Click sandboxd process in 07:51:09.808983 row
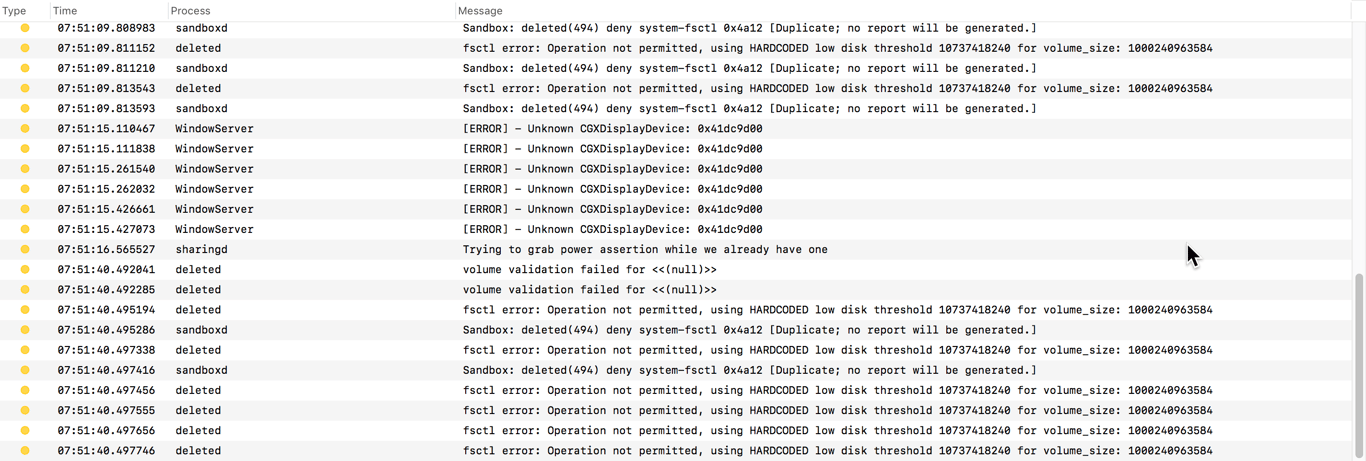 coord(201,28)
